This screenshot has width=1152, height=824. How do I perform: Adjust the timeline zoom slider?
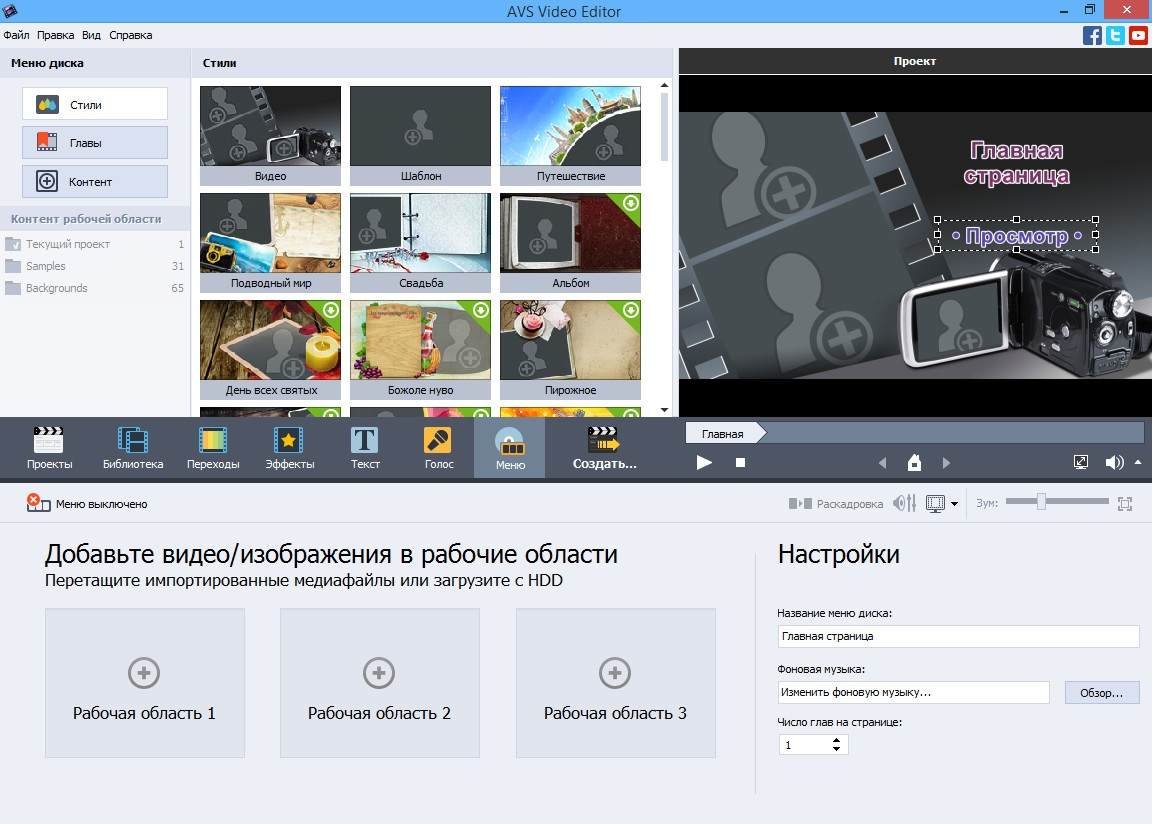click(1041, 502)
